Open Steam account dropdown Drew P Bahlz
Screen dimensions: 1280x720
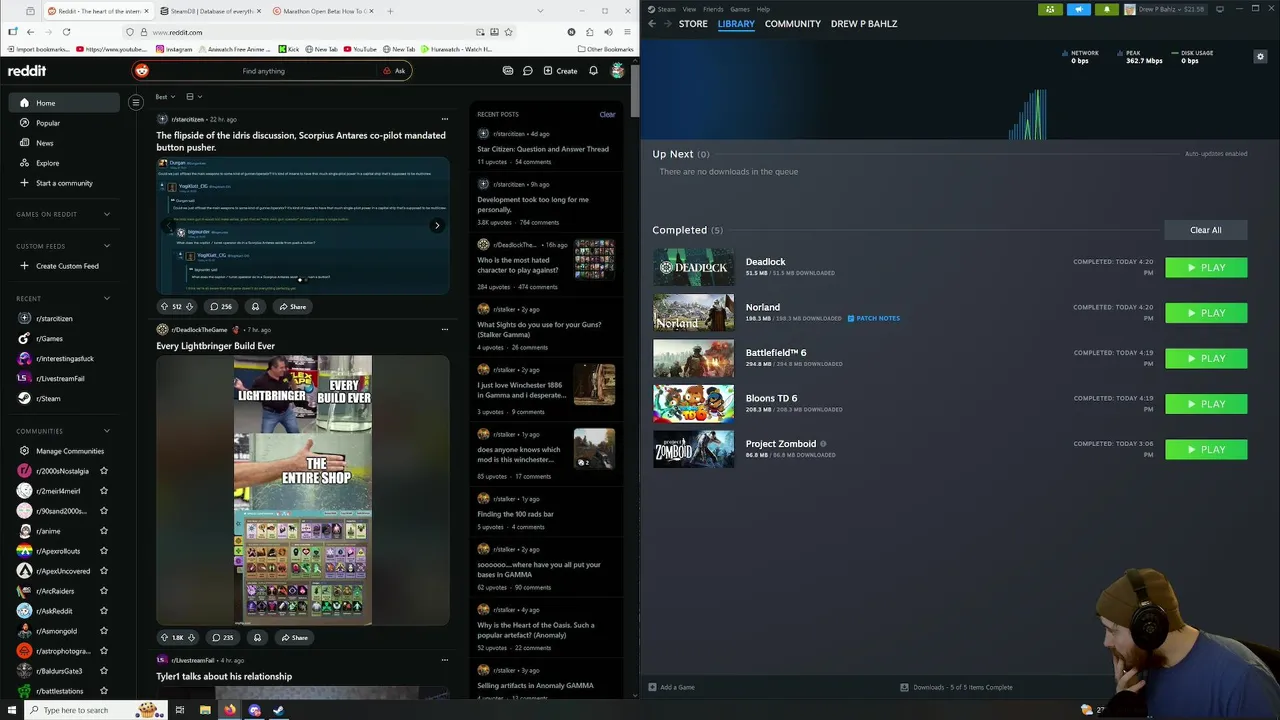[x=1166, y=9]
